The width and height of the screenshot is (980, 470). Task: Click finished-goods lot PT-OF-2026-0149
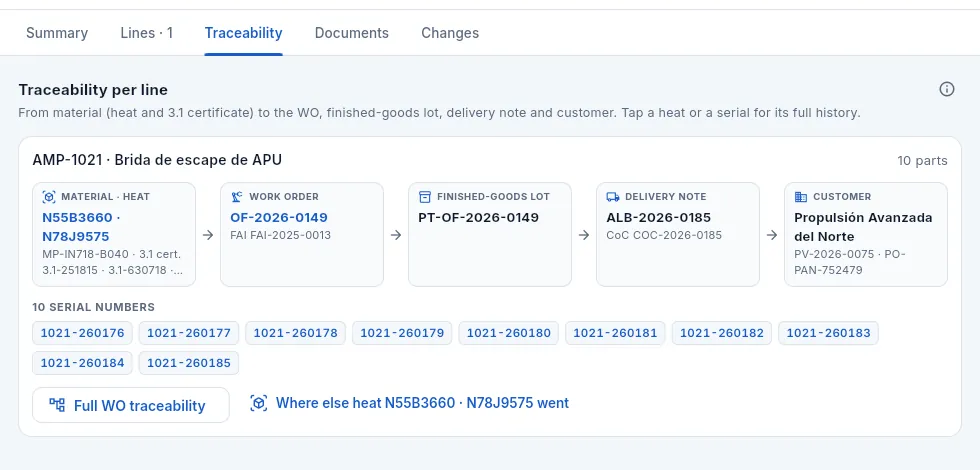click(x=478, y=218)
